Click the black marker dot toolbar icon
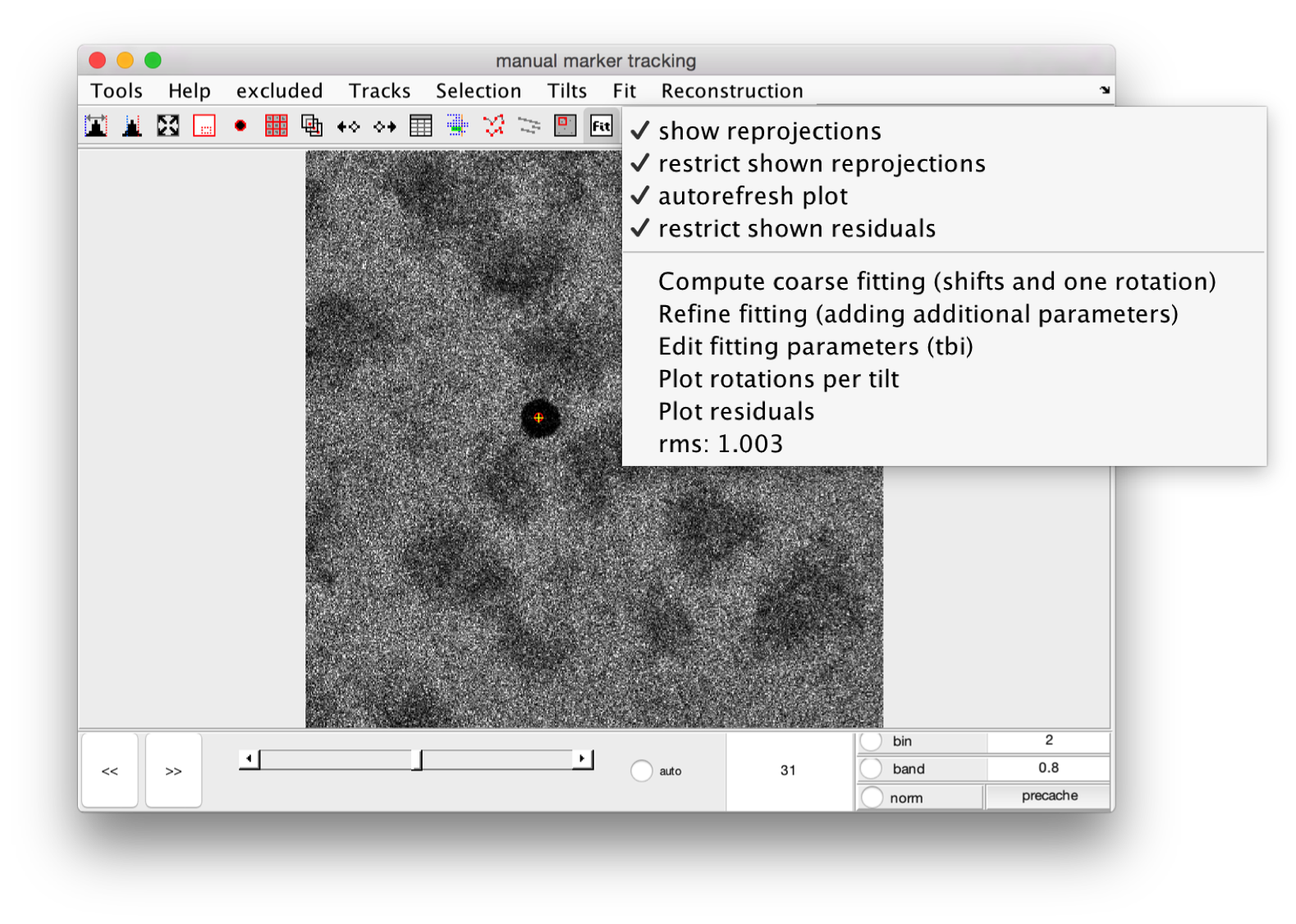The image size is (1296, 924). 240,126
